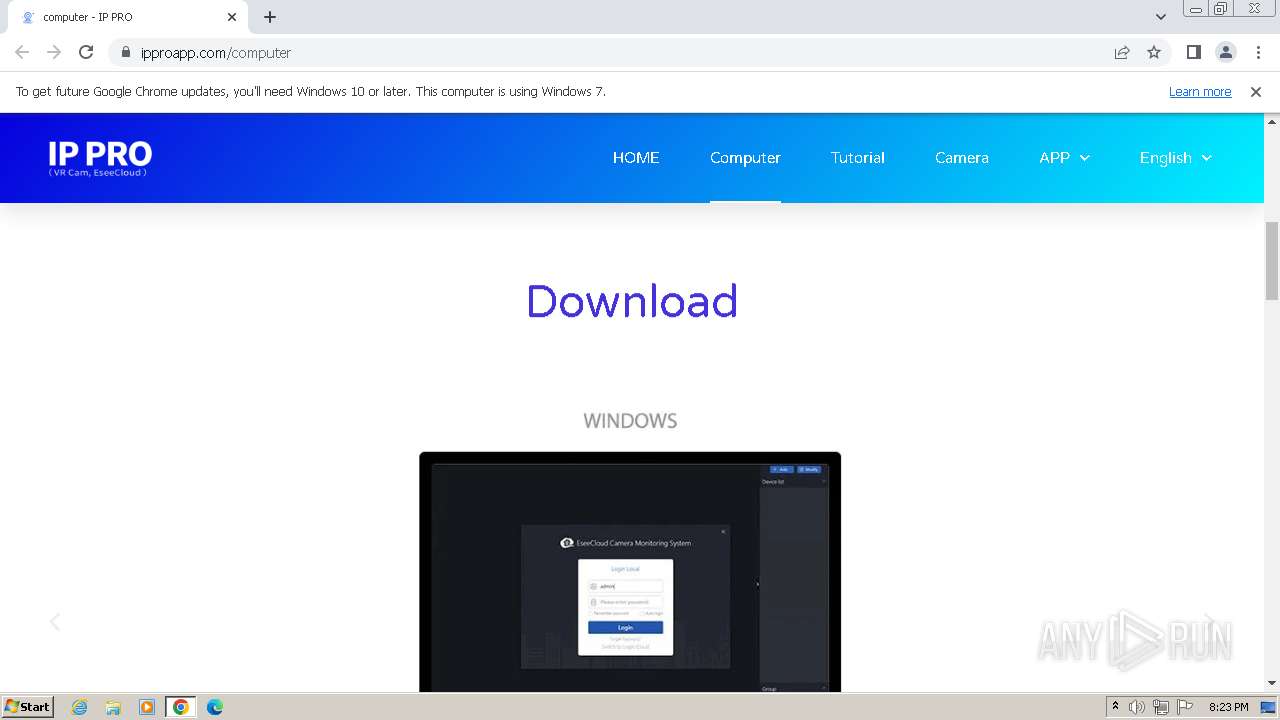Viewport: 1280px width, 720px height.
Task: Click the taskbar clock 8:23 PM
Action: 1228,707
